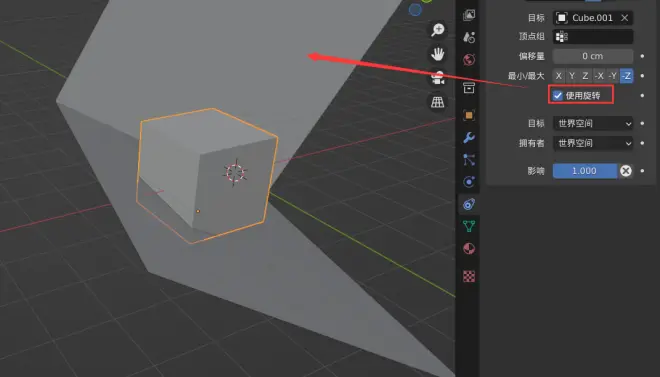This screenshot has width=660, height=377.
Task: Open the 目标 世界空间 space dropdown
Action: (593, 123)
